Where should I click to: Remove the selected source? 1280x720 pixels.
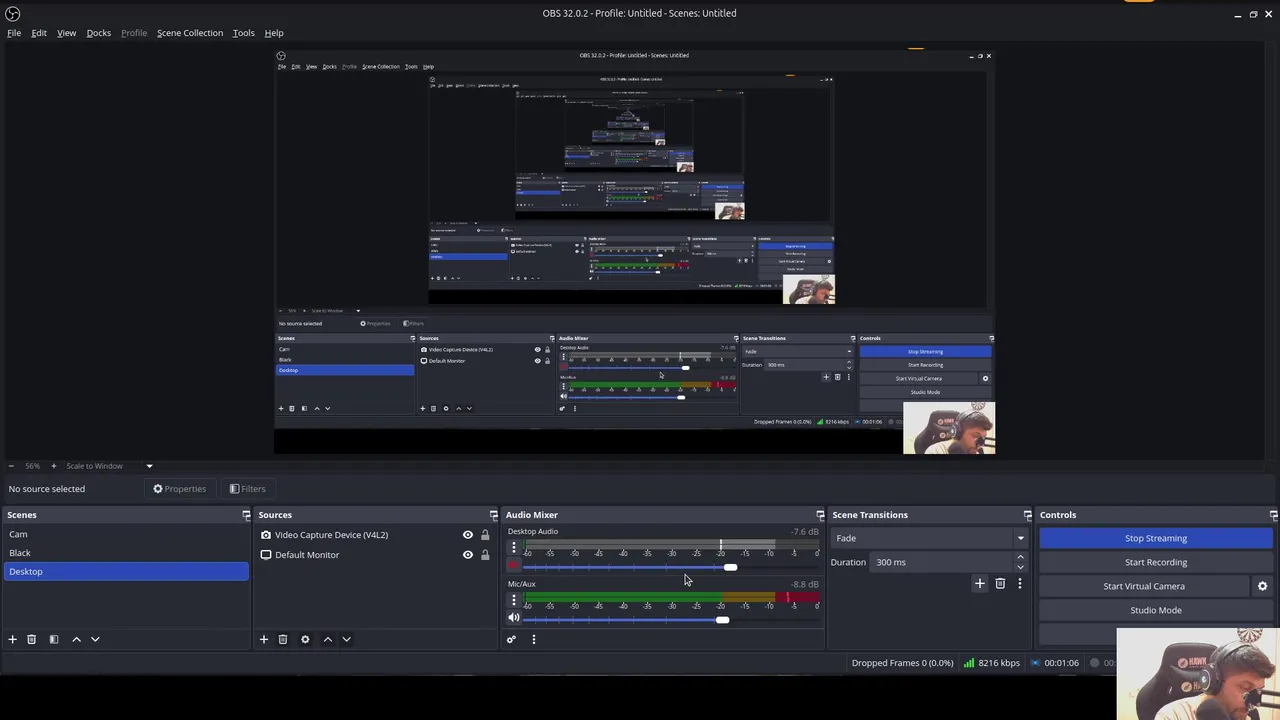283,639
